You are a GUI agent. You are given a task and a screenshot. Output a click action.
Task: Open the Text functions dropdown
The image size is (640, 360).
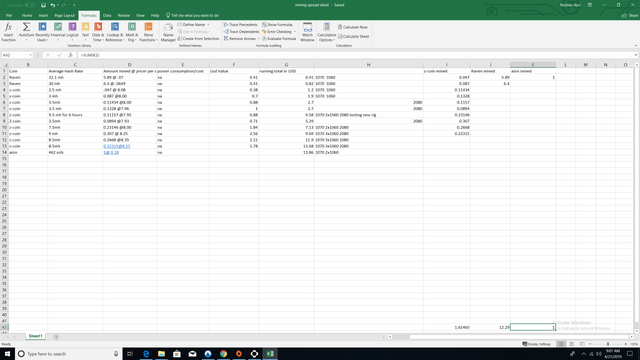(85, 32)
